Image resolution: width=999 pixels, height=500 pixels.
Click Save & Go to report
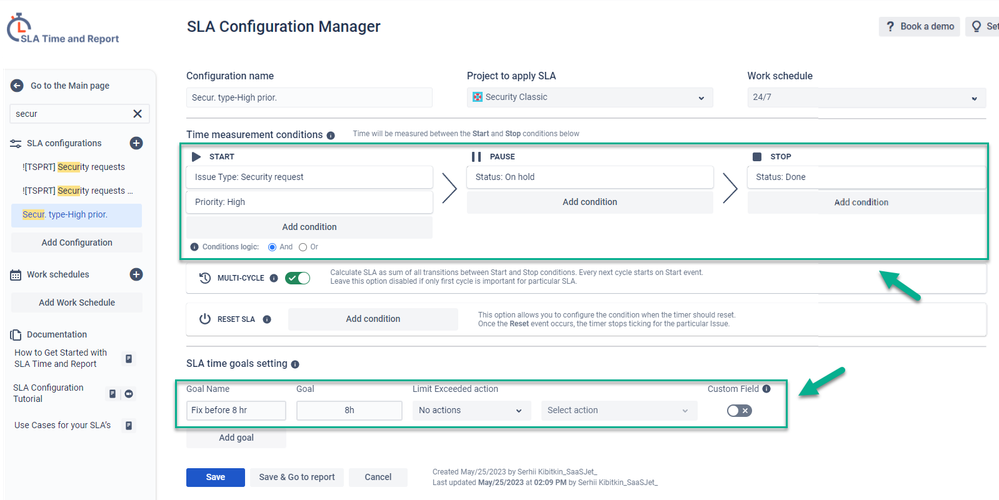tap(297, 478)
